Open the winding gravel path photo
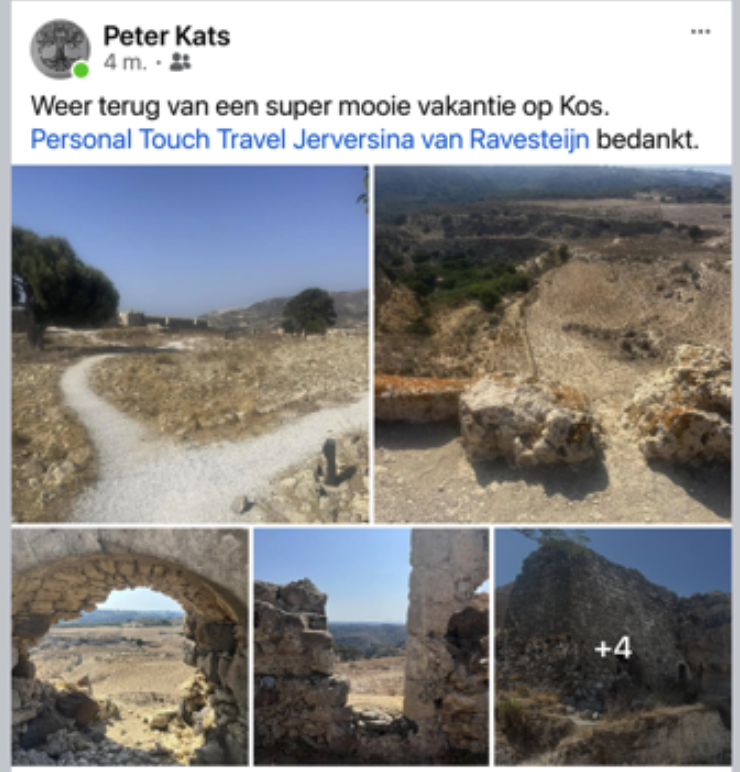This screenshot has height=772, width=740. click(x=190, y=344)
